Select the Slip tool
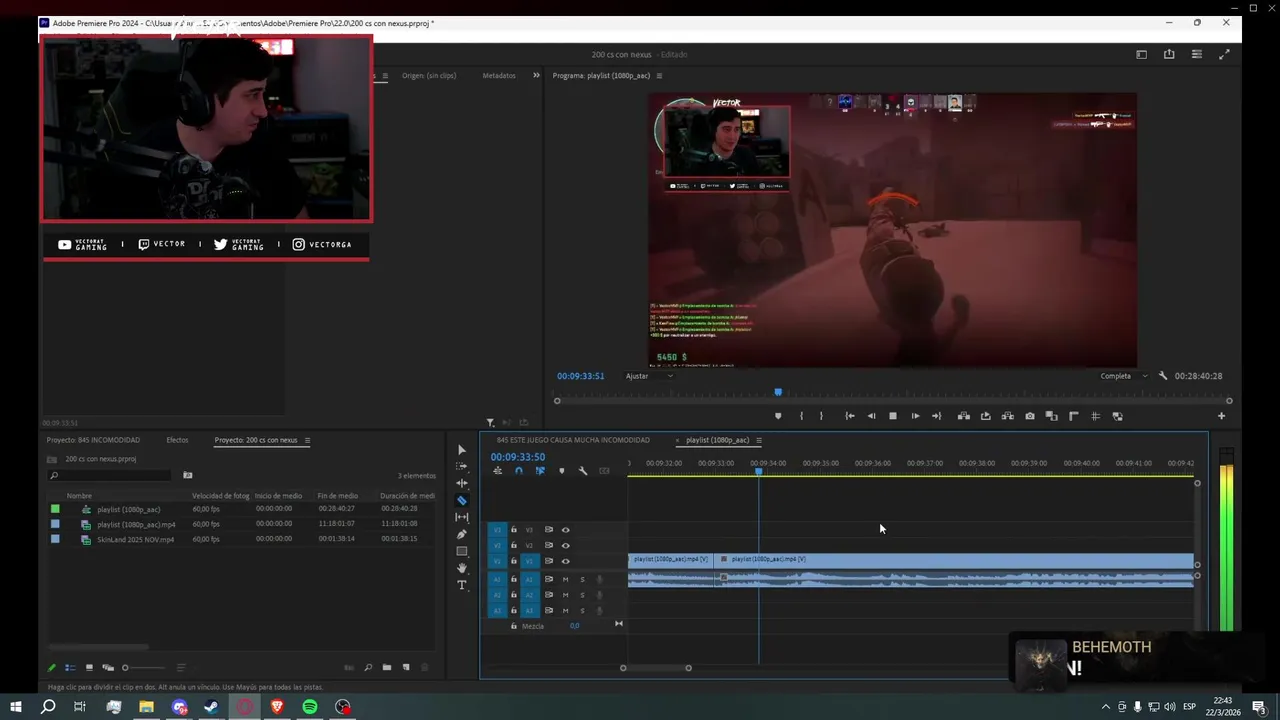This screenshot has width=1280, height=720. 461,518
